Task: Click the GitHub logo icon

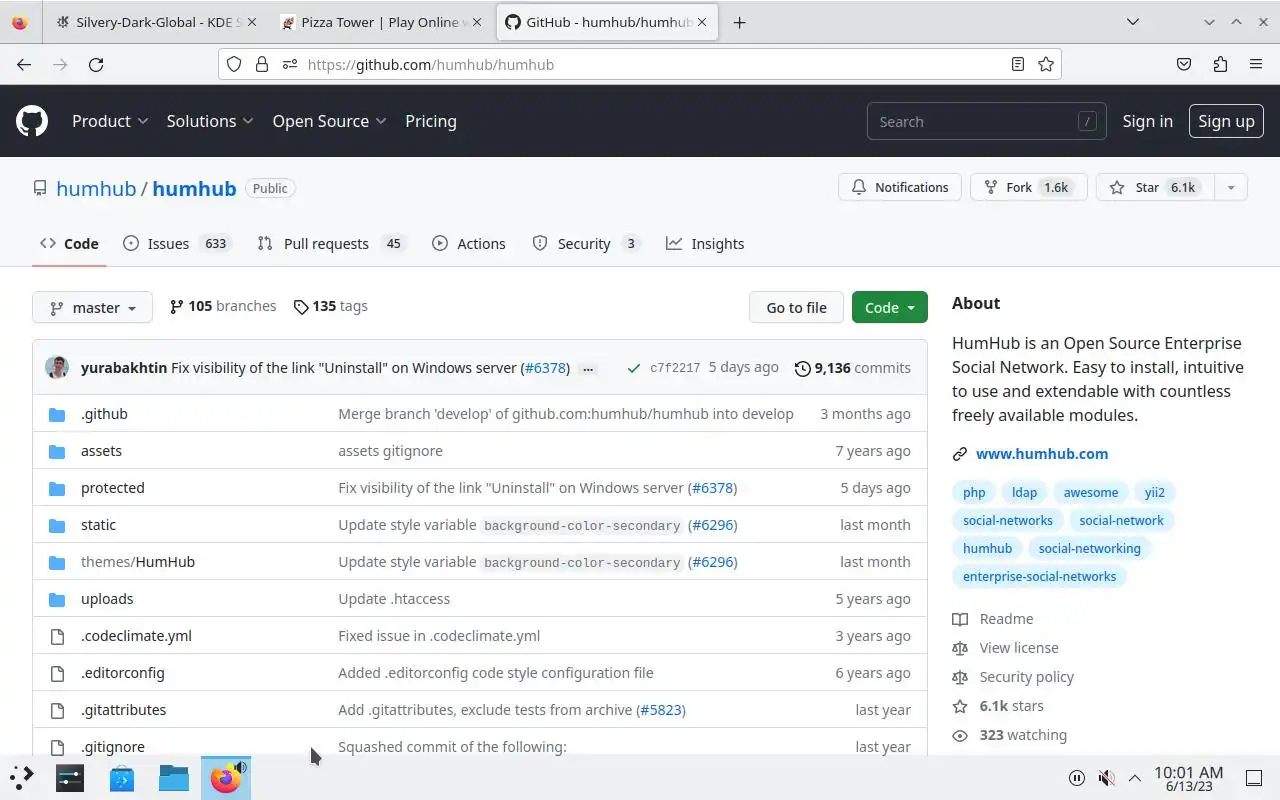Action: coord(32,121)
